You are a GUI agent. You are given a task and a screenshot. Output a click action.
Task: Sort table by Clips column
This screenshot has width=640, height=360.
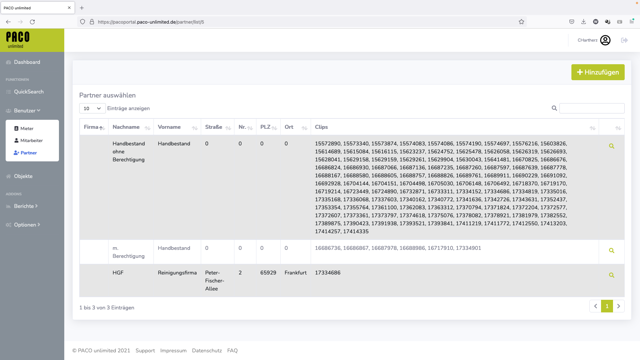[454, 127]
